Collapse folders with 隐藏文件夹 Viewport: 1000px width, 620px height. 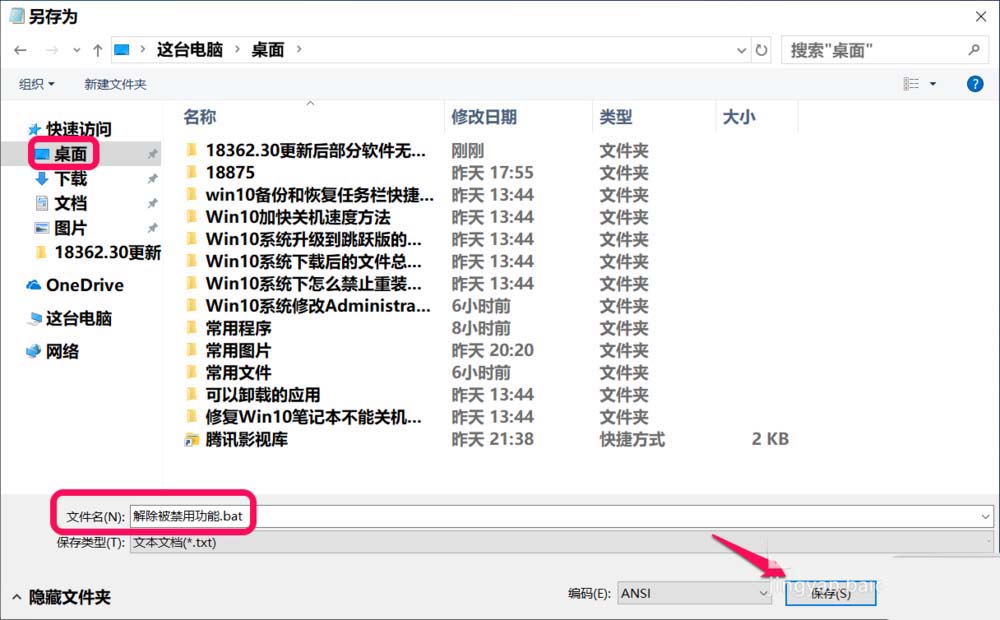pyautogui.click(x=62, y=597)
